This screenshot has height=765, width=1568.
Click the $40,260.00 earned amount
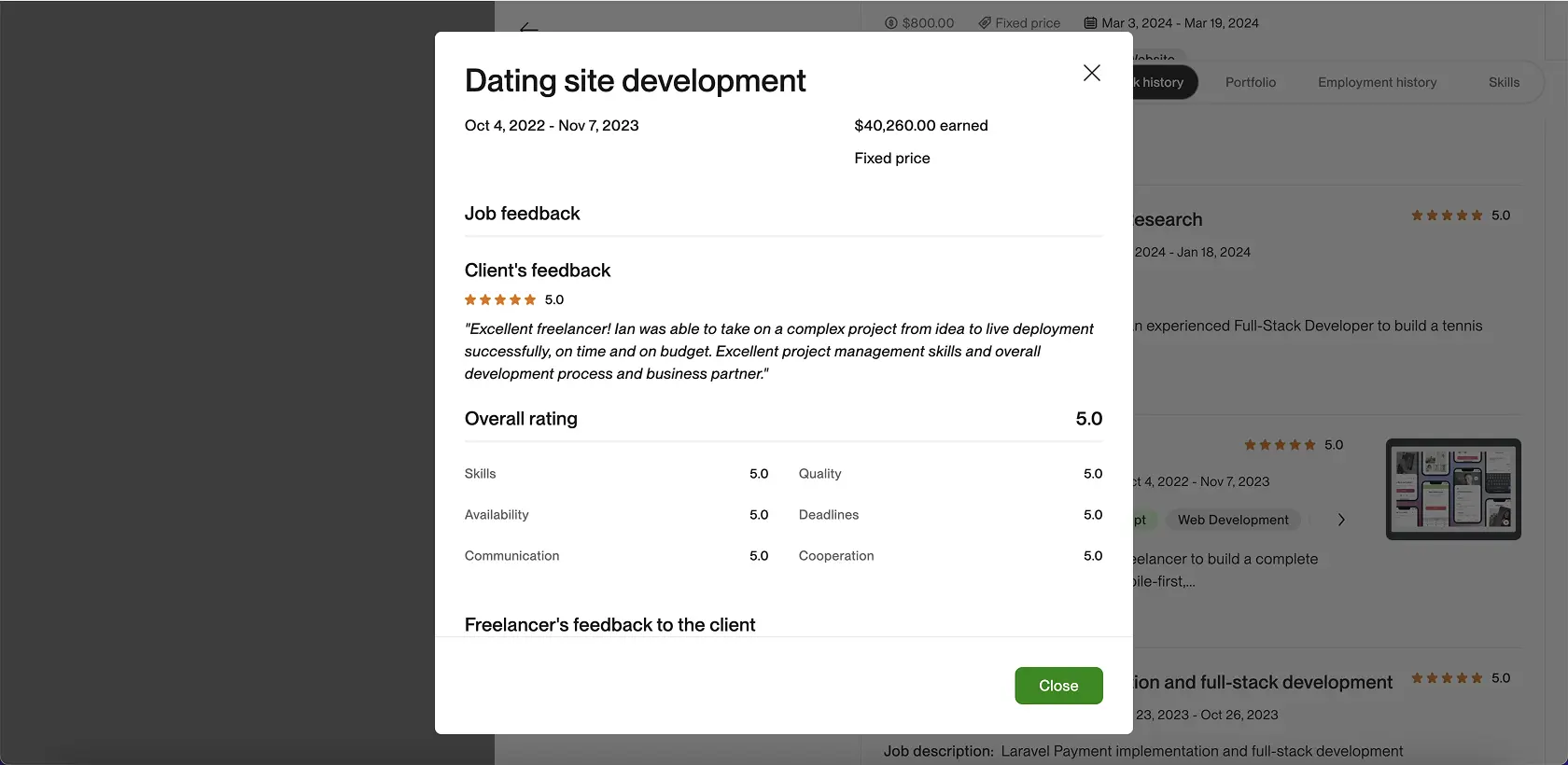(x=921, y=125)
